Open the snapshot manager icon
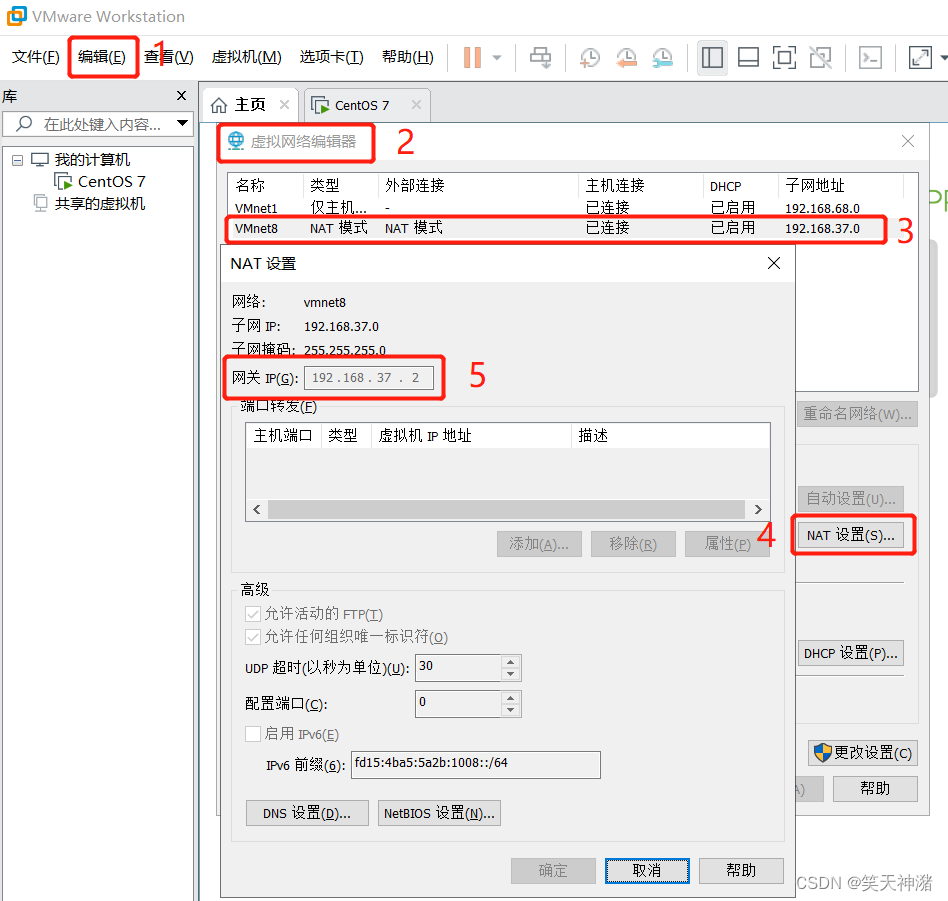This screenshot has height=901, width=948. click(x=663, y=57)
